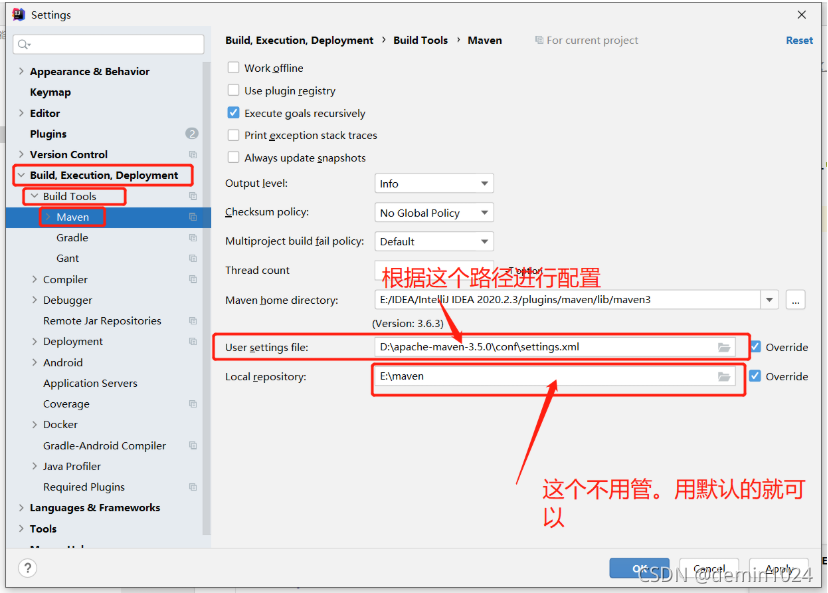This screenshot has width=828, height=593.
Task: Open the Checksum policy dropdown
Action: pyautogui.click(x=434, y=213)
